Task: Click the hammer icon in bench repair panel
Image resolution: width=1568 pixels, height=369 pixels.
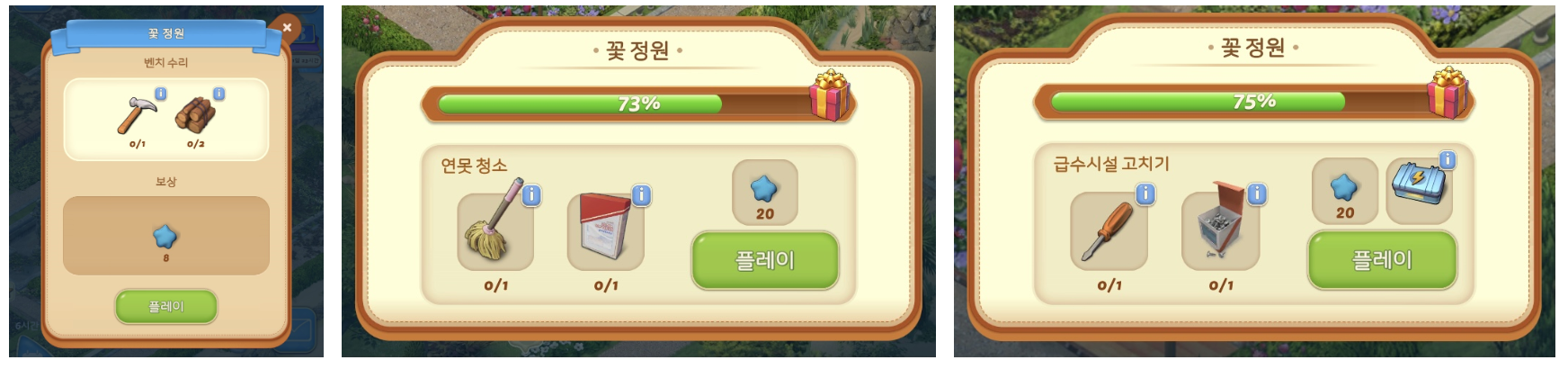Action: 137,115
